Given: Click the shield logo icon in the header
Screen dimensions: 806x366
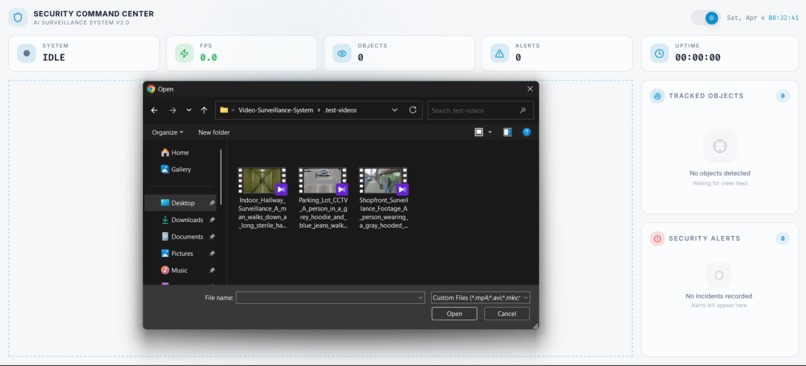Looking at the screenshot, I should pyautogui.click(x=17, y=17).
